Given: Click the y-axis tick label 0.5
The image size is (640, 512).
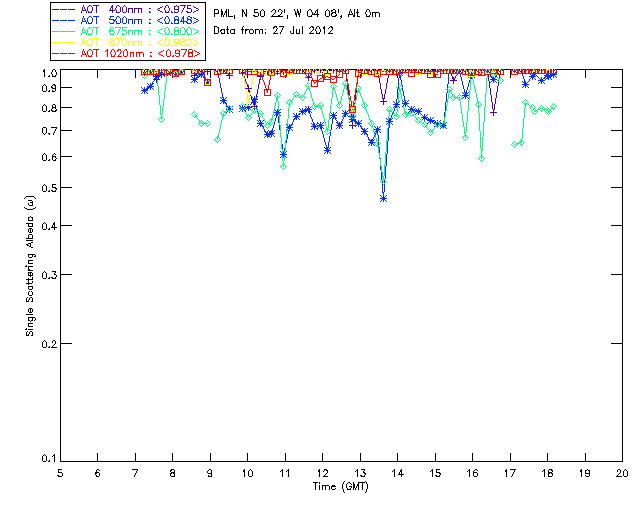Looking at the screenshot, I should [49, 188].
